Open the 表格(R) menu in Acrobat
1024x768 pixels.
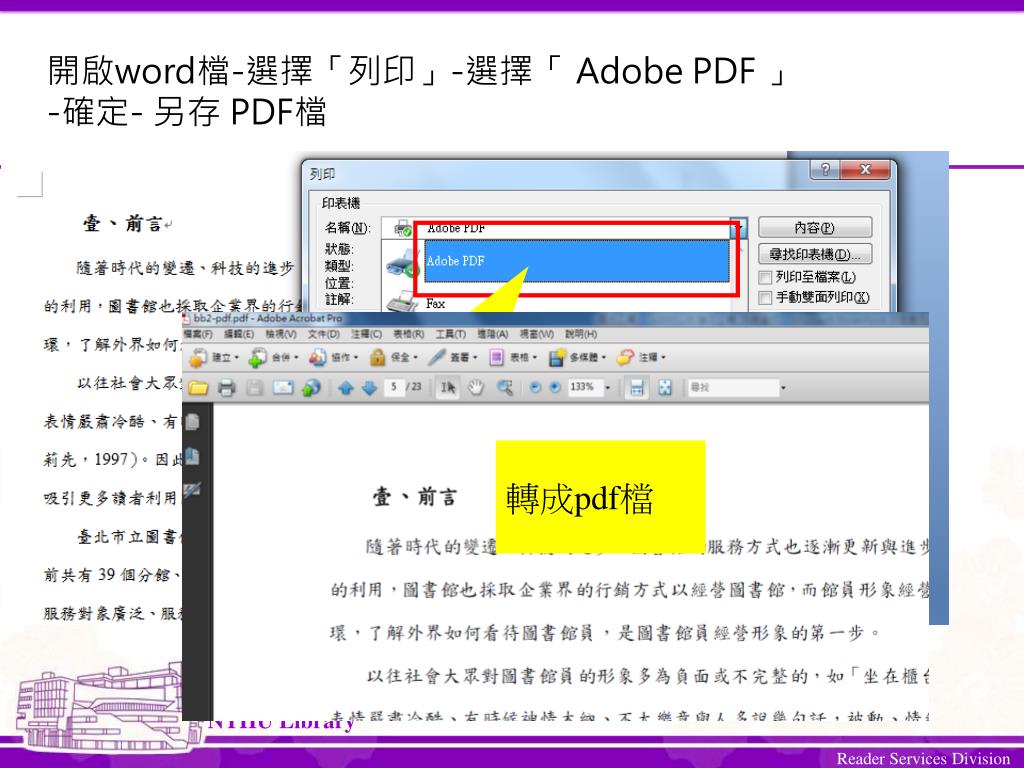[408, 334]
